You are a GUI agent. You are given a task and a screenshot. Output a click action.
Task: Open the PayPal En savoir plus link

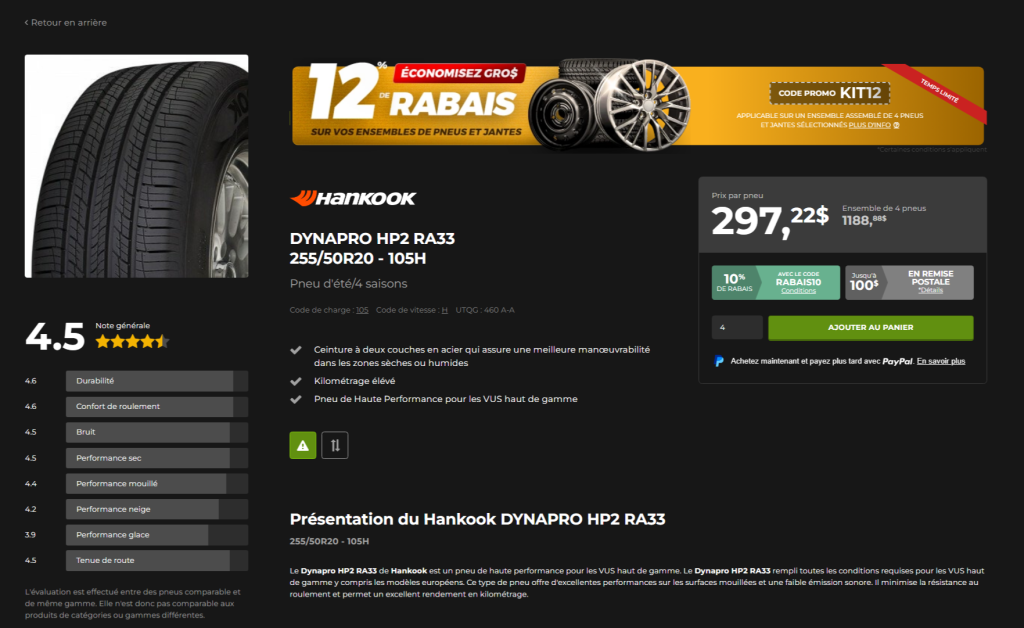pos(940,361)
